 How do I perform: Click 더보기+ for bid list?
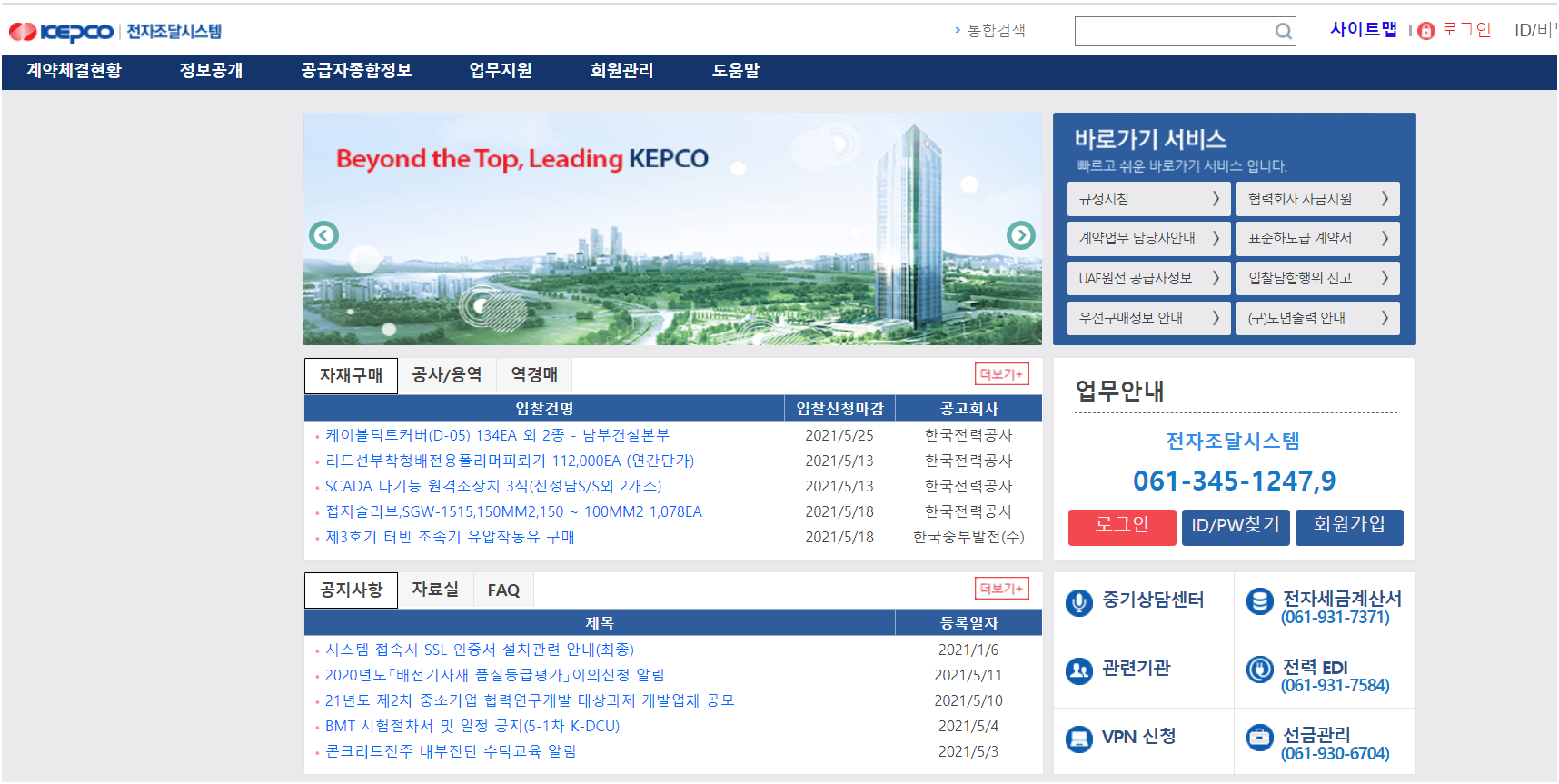[1002, 374]
